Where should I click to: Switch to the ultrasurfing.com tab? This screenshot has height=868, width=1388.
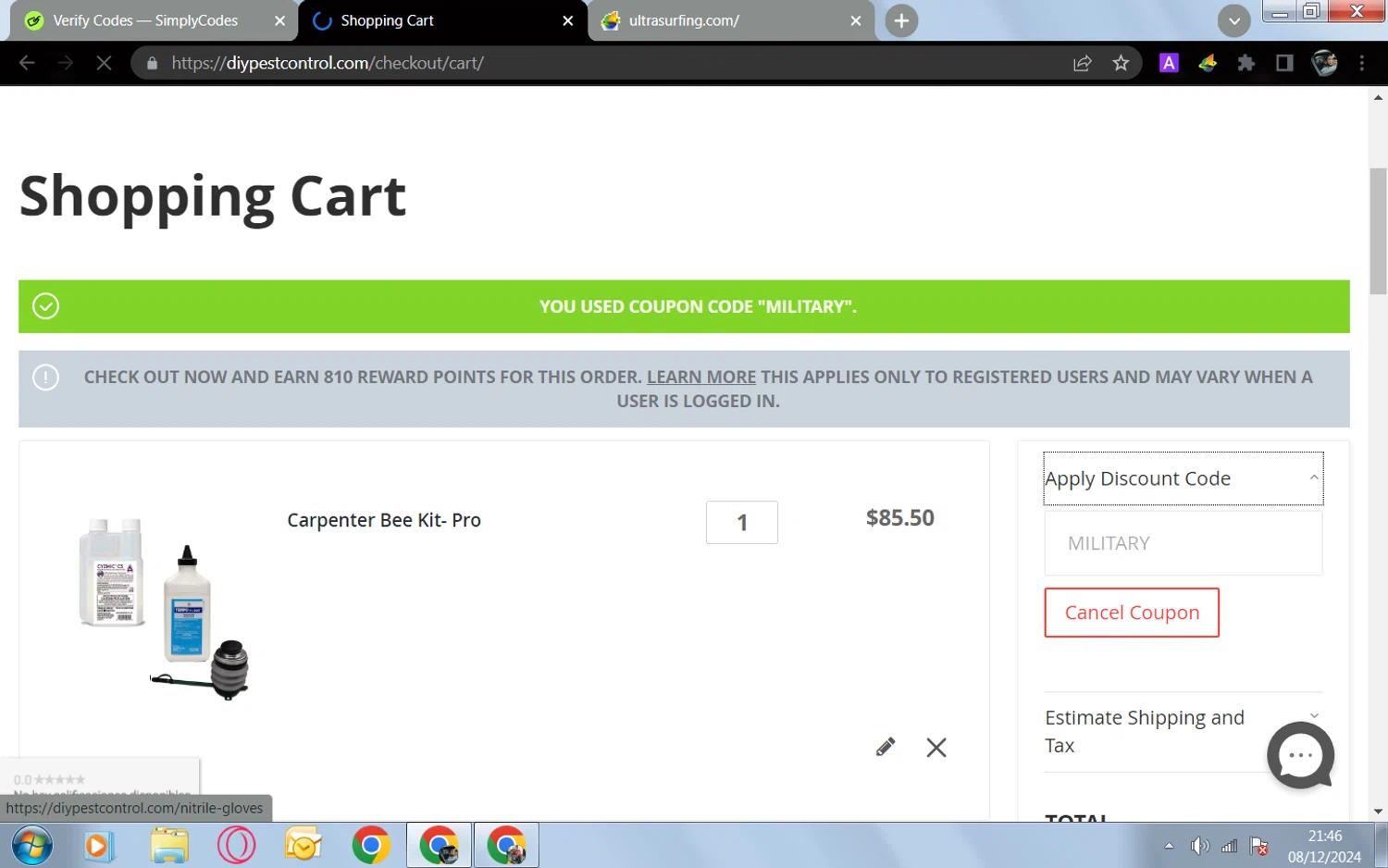(x=684, y=20)
